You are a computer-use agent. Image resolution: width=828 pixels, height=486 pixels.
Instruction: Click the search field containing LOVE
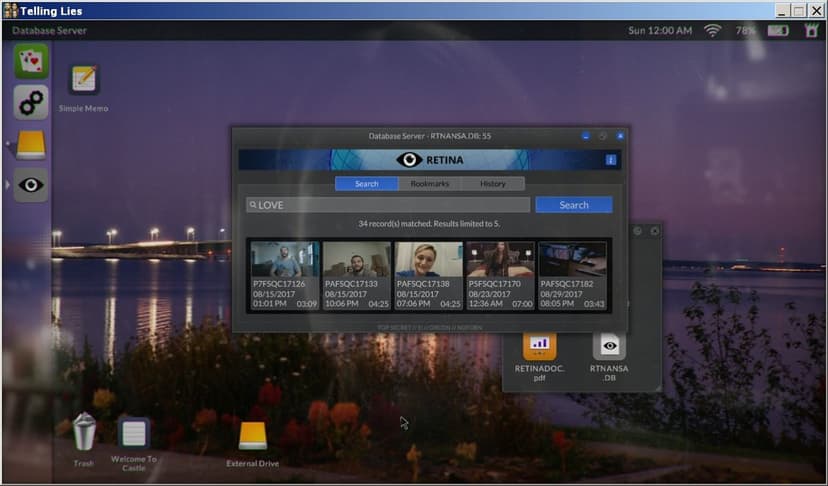point(388,205)
